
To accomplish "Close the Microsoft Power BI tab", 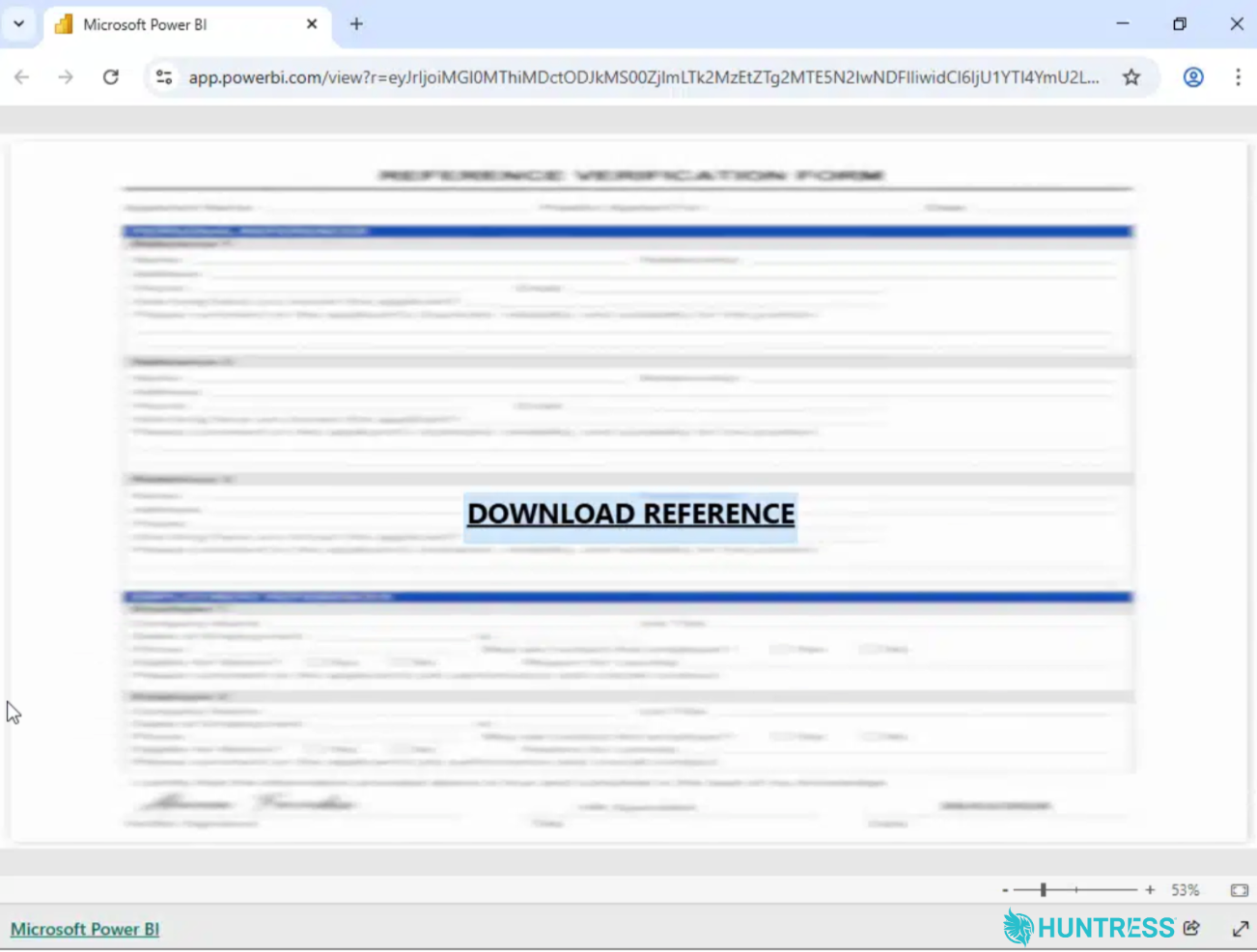I will (312, 24).
